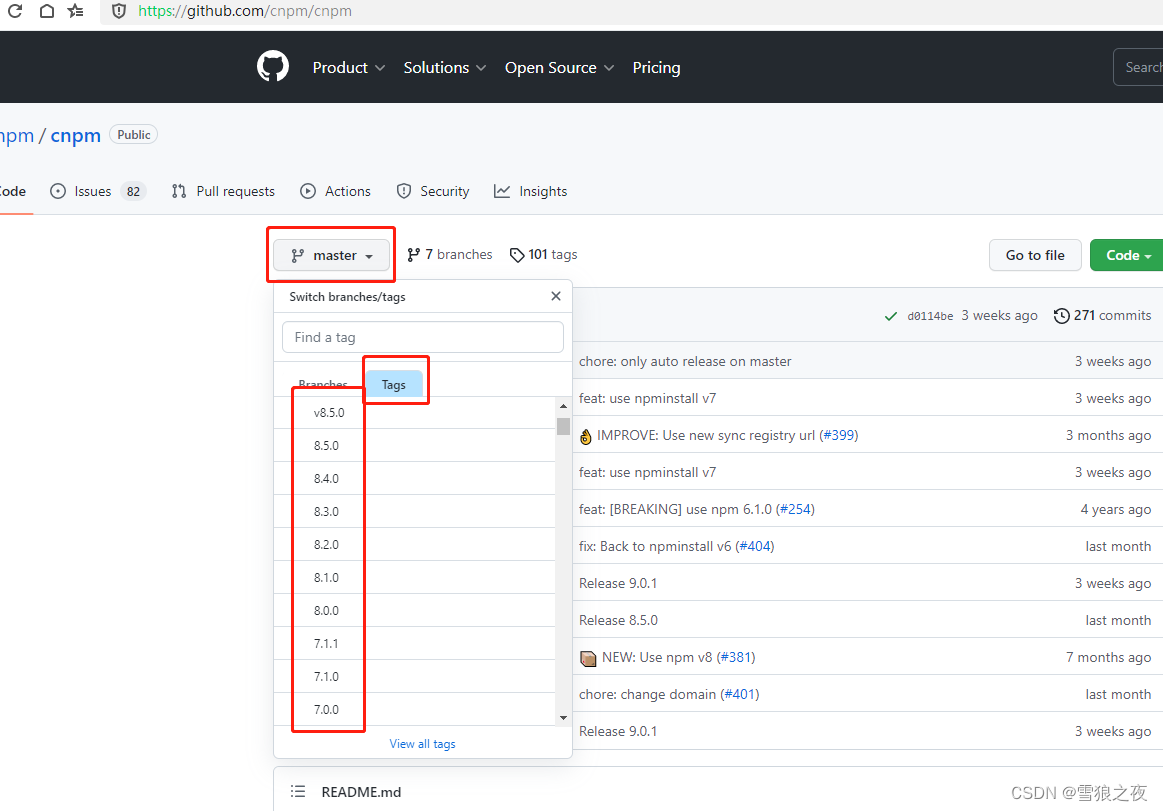The height and width of the screenshot is (811, 1163).
Task: Select tag v8.5.0
Action: (x=415, y=413)
